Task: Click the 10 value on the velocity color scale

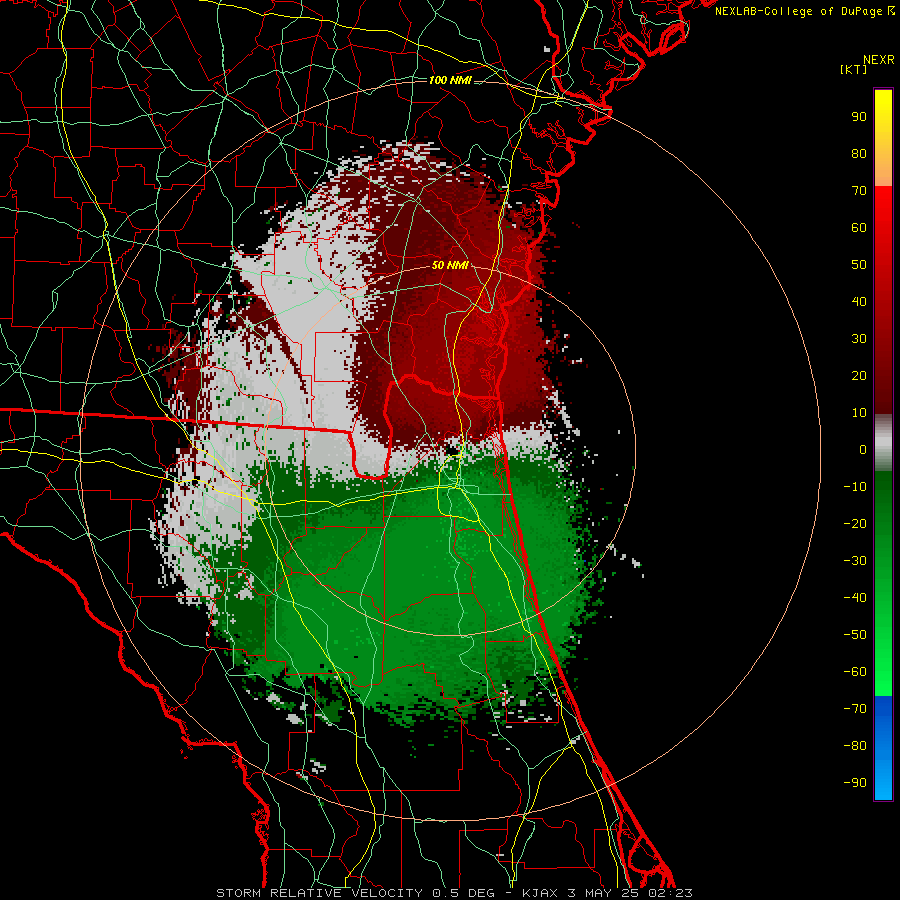Action: click(859, 413)
